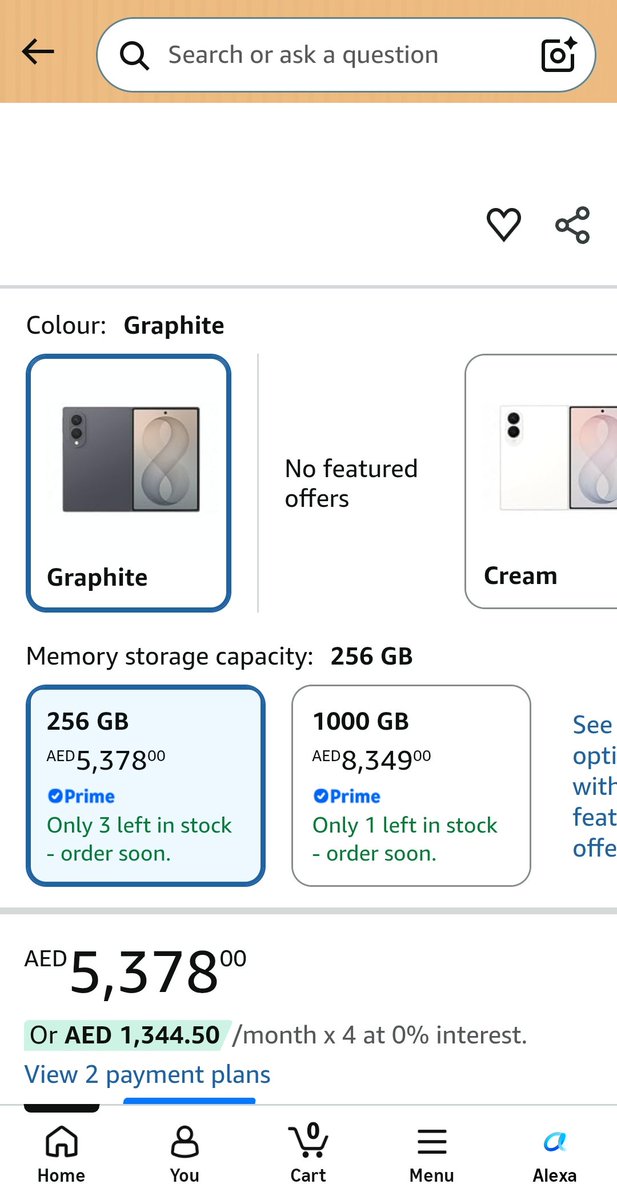Tap the share icon

point(573,225)
